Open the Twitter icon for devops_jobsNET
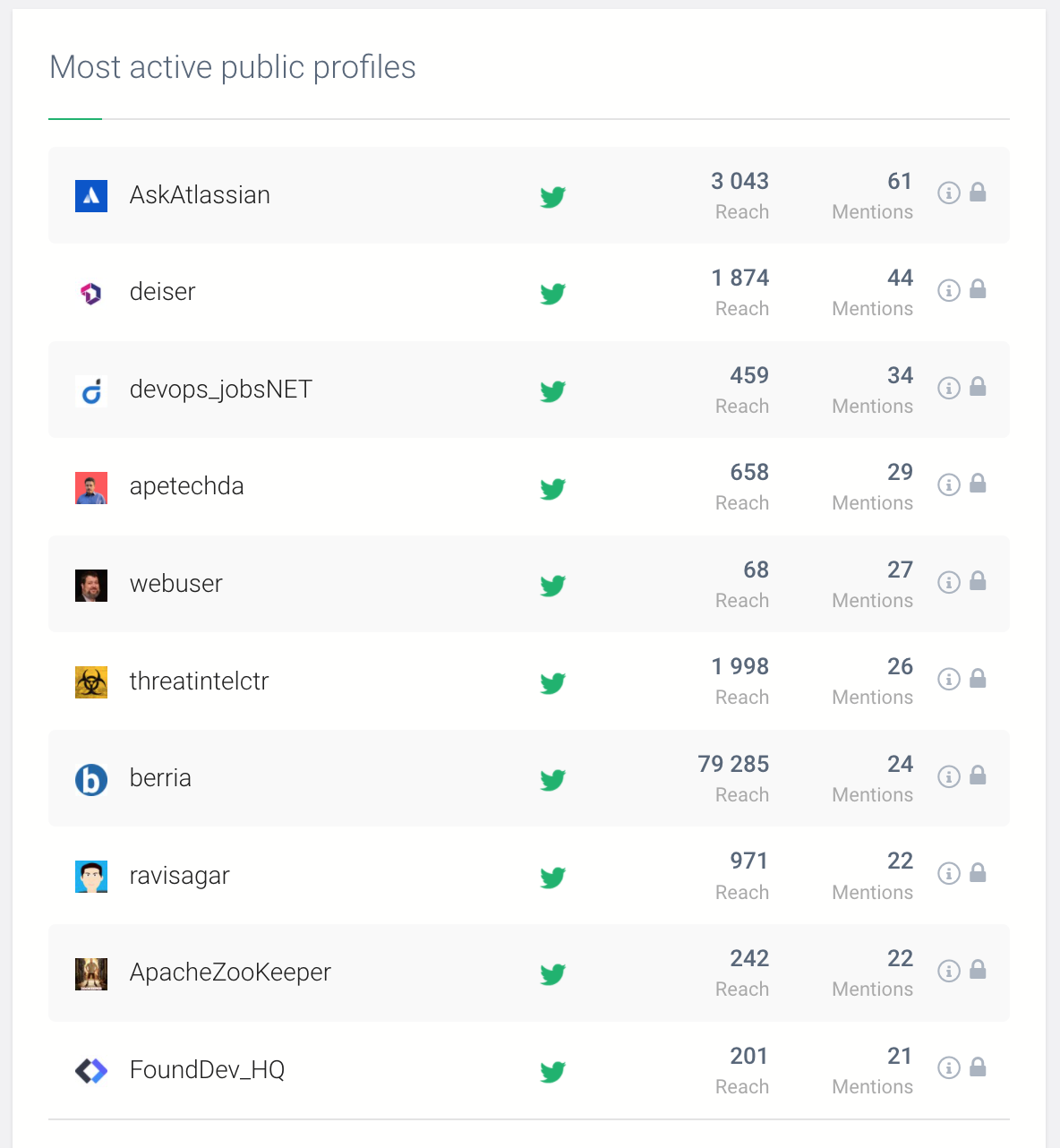 (x=553, y=391)
